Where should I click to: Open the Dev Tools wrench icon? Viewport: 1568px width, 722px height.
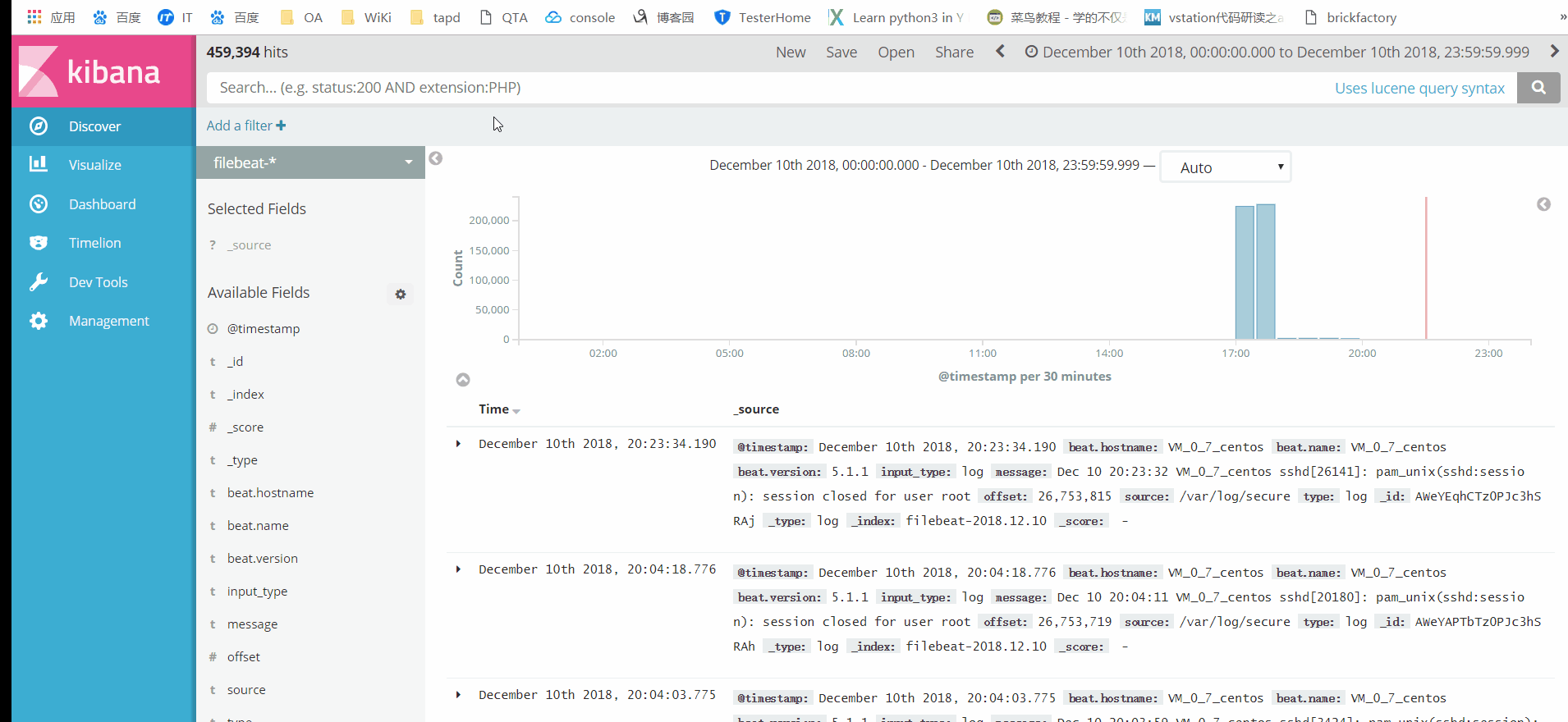[39, 282]
